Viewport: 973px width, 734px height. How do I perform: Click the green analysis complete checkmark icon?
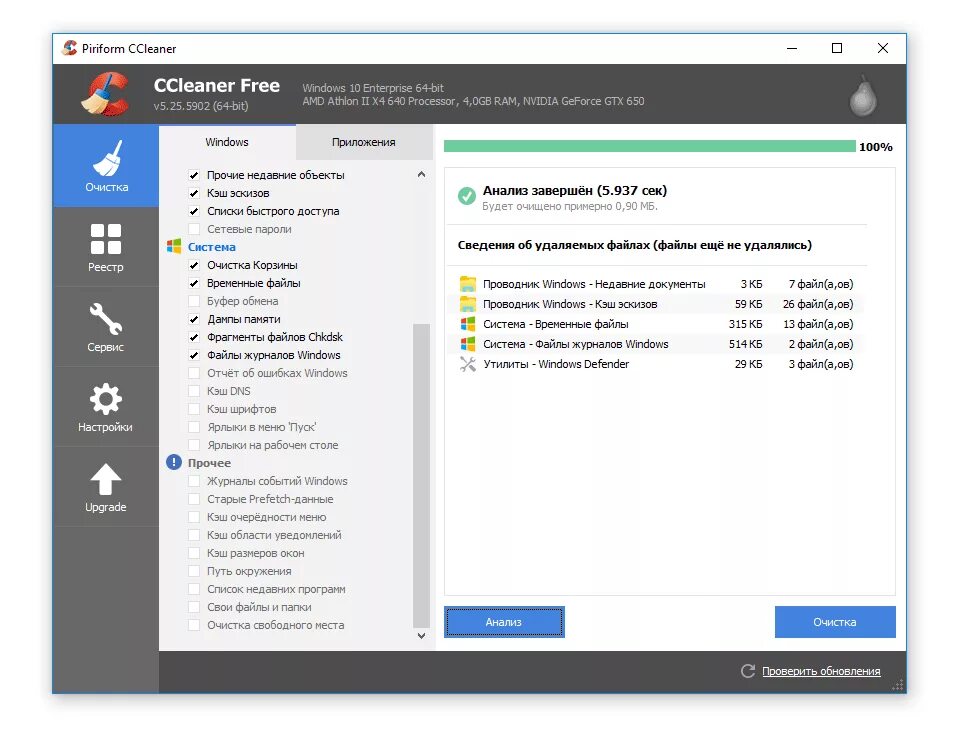467,196
